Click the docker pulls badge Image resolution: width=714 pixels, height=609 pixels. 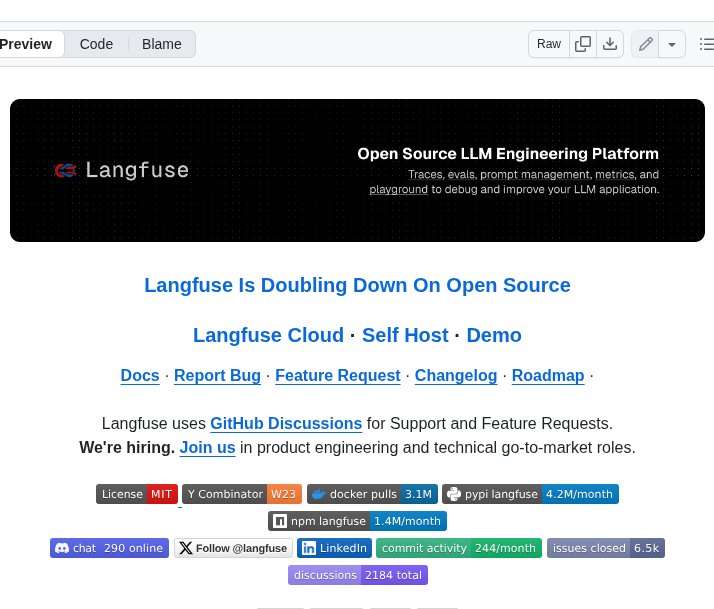pyautogui.click(x=372, y=494)
